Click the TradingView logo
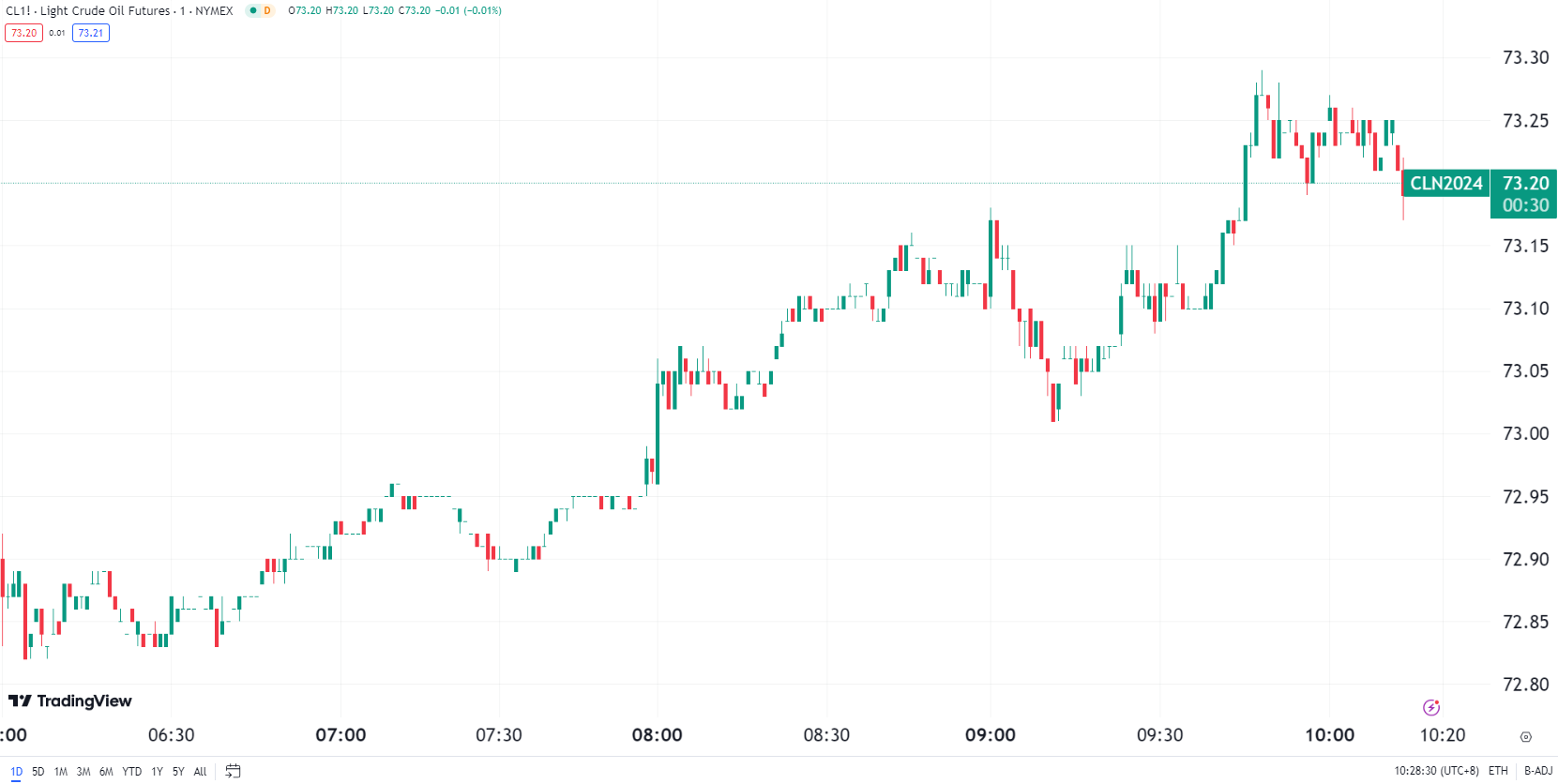Image resolution: width=1558 pixels, height=784 pixels. [70, 701]
